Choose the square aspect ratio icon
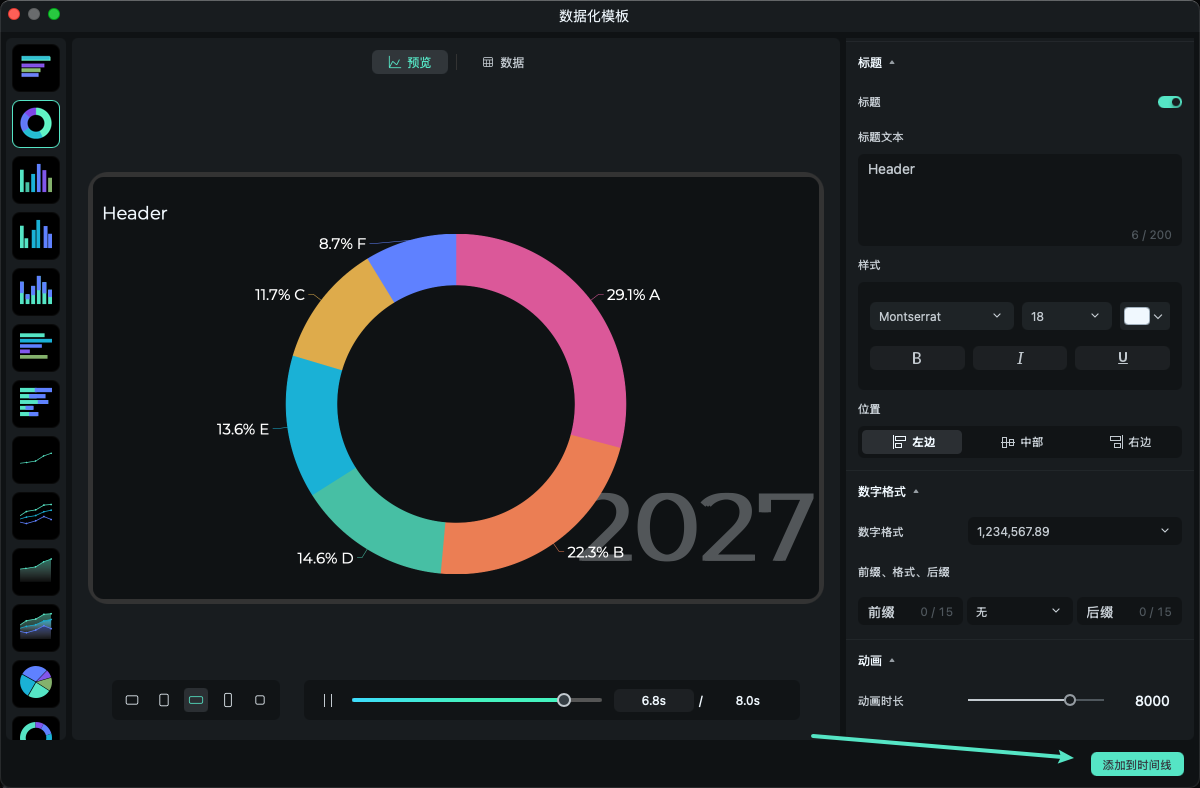1200x788 pixels. pyautogui.click(x=260, y=700)
